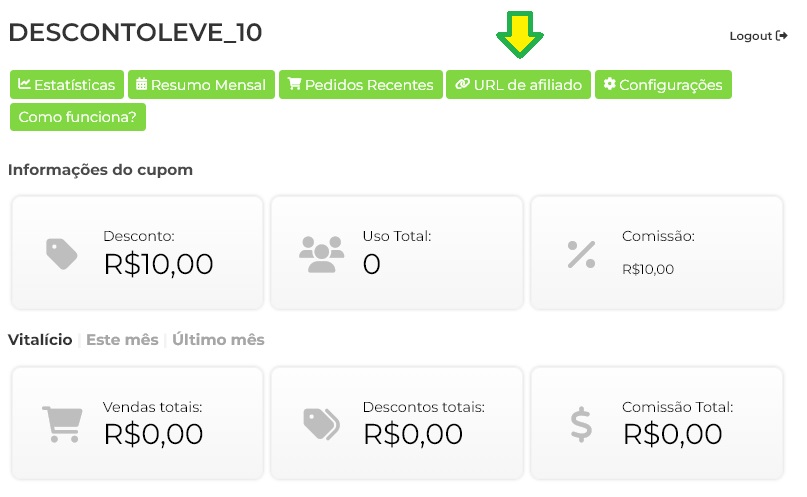Click the Comissão Total R$0,00 value
Viewport: 807px width, 497px height.
tap(672, 434)
